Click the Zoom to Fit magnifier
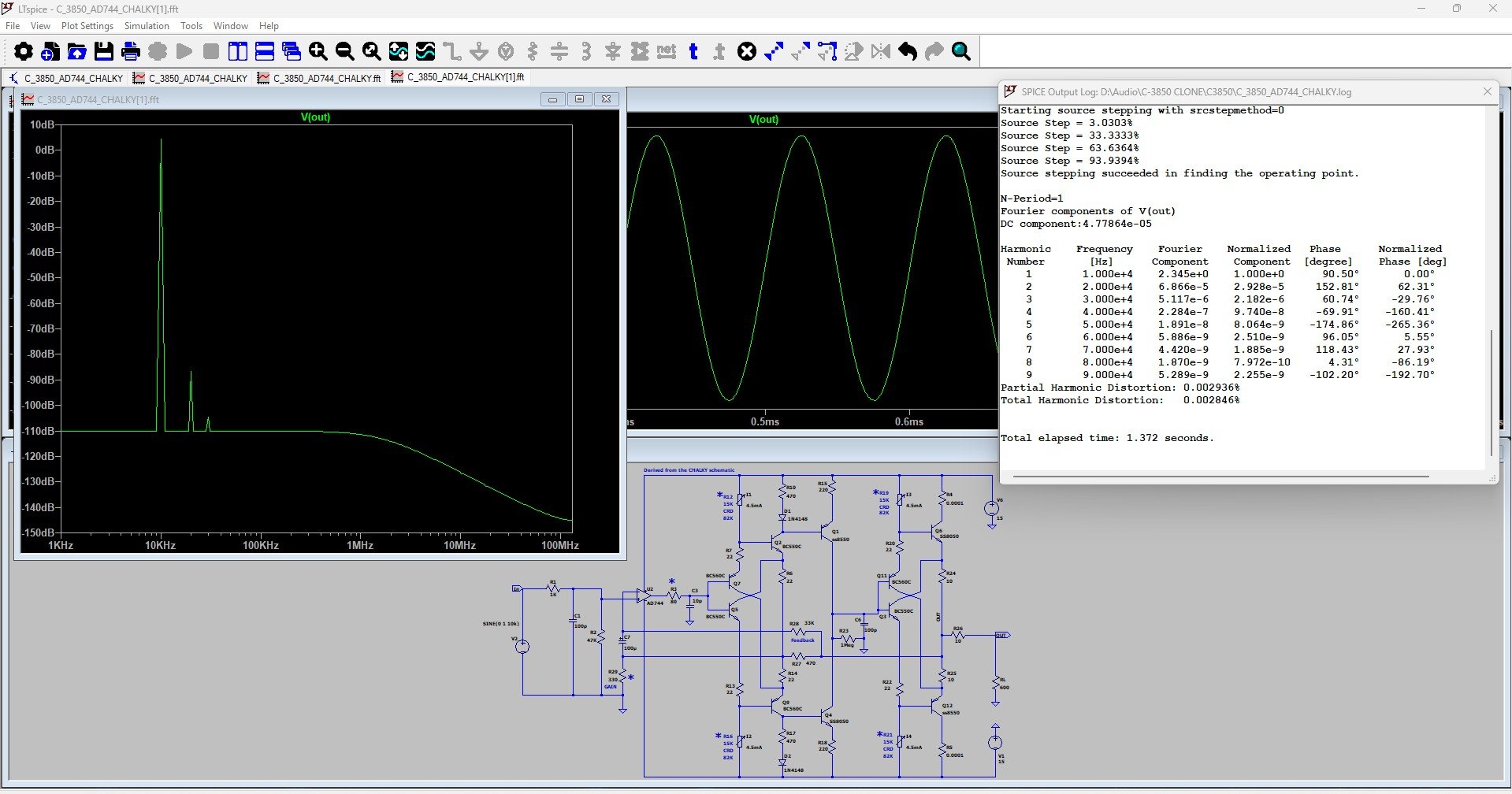This screenshot has height=794, width=1512. coord(371,52)
